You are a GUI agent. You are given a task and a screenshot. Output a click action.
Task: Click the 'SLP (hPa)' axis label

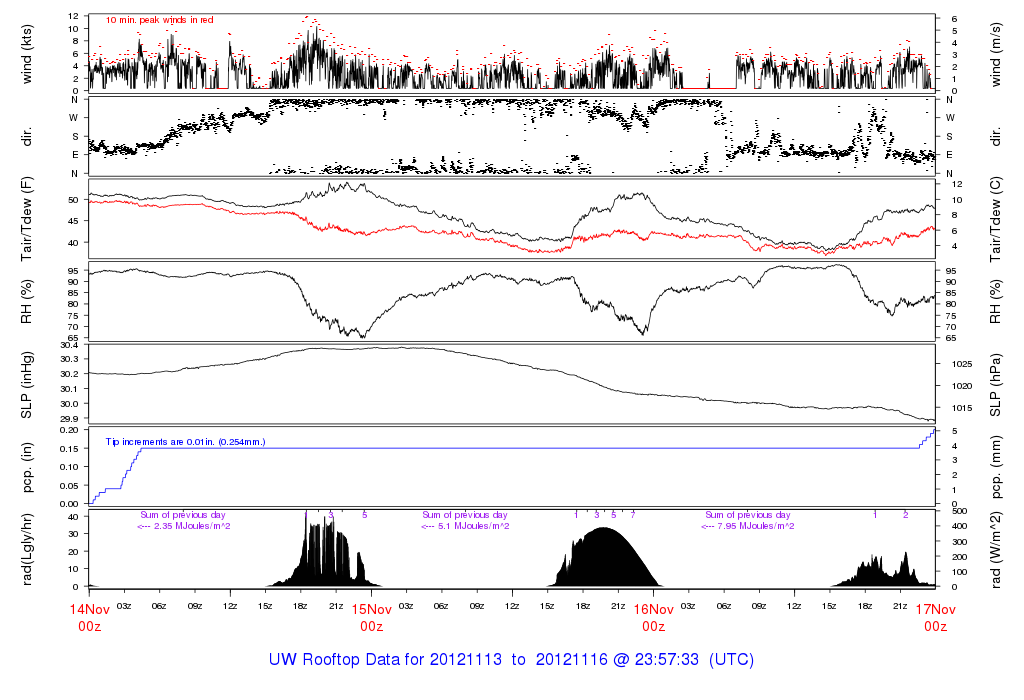pyautogui.click(x=998, y=384)
